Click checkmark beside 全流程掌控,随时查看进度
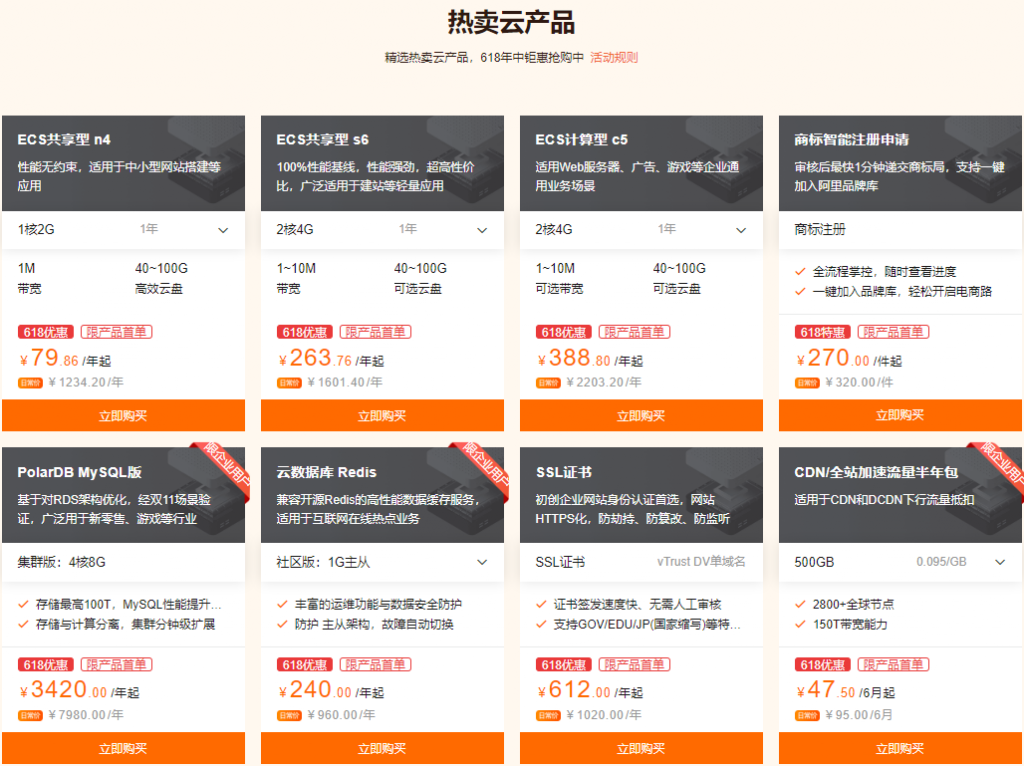The width and height of the screenshot is (1024, 766). [800, 272]
